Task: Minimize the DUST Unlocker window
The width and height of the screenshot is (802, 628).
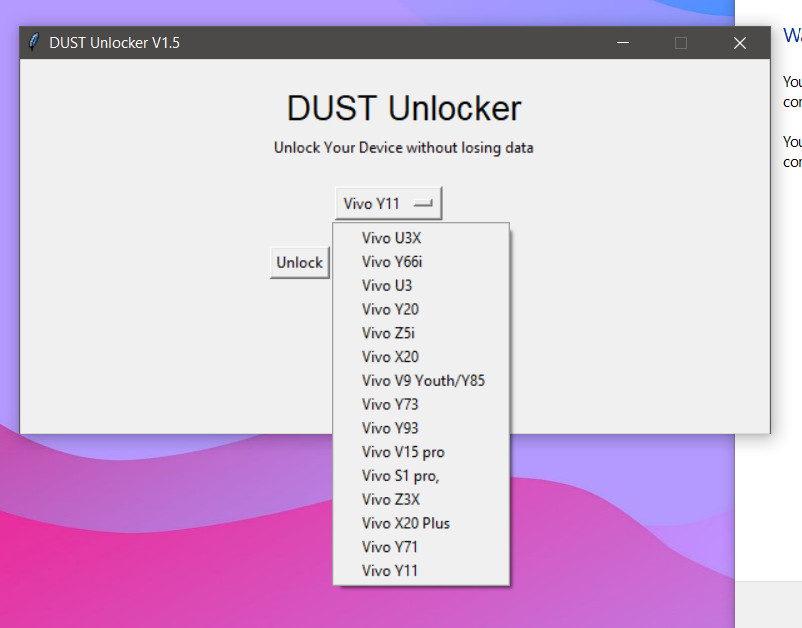Action: (622, 43)
